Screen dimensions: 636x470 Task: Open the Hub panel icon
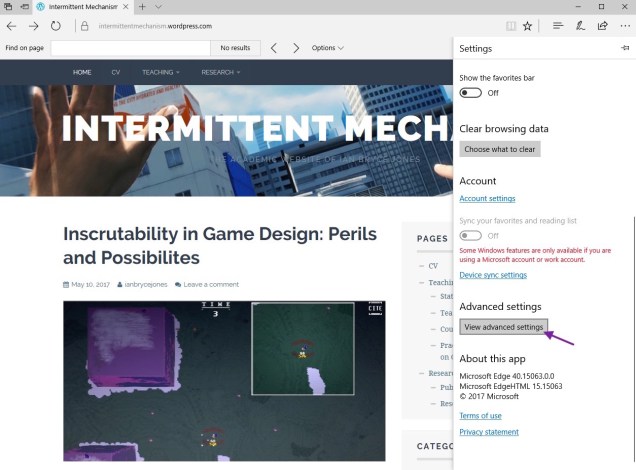coord(558,25)
